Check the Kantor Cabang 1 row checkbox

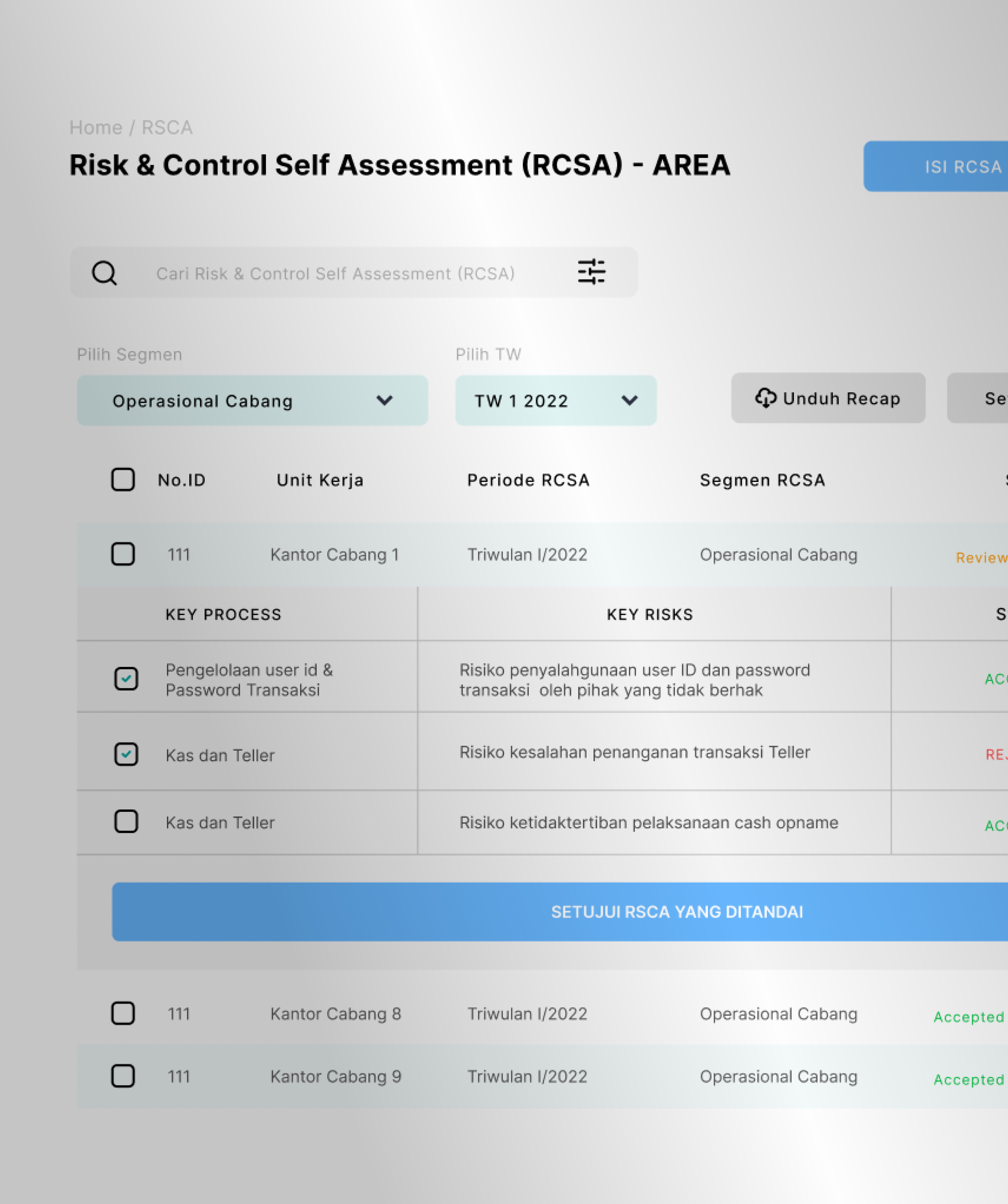click(123, 554)
